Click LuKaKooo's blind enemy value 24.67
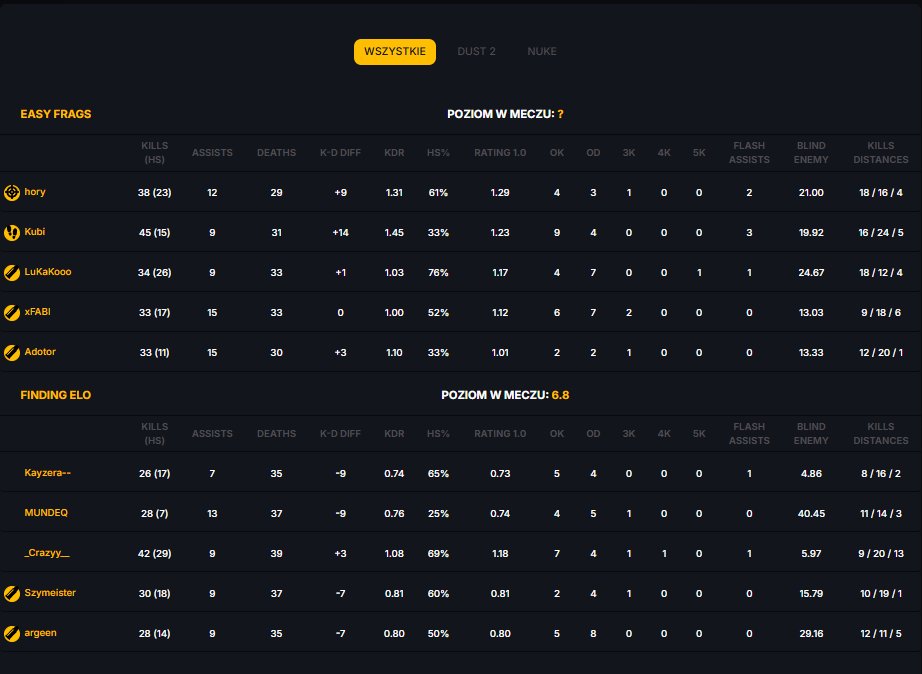Image resolution: width=922 pixels, height=674 pixels. pos(811,273)
